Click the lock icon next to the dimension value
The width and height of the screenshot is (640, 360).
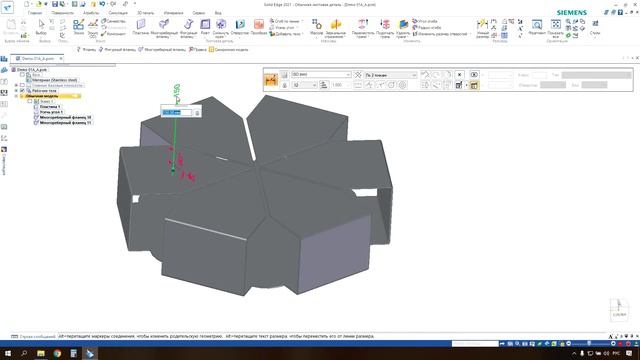(x=197, y=113)
